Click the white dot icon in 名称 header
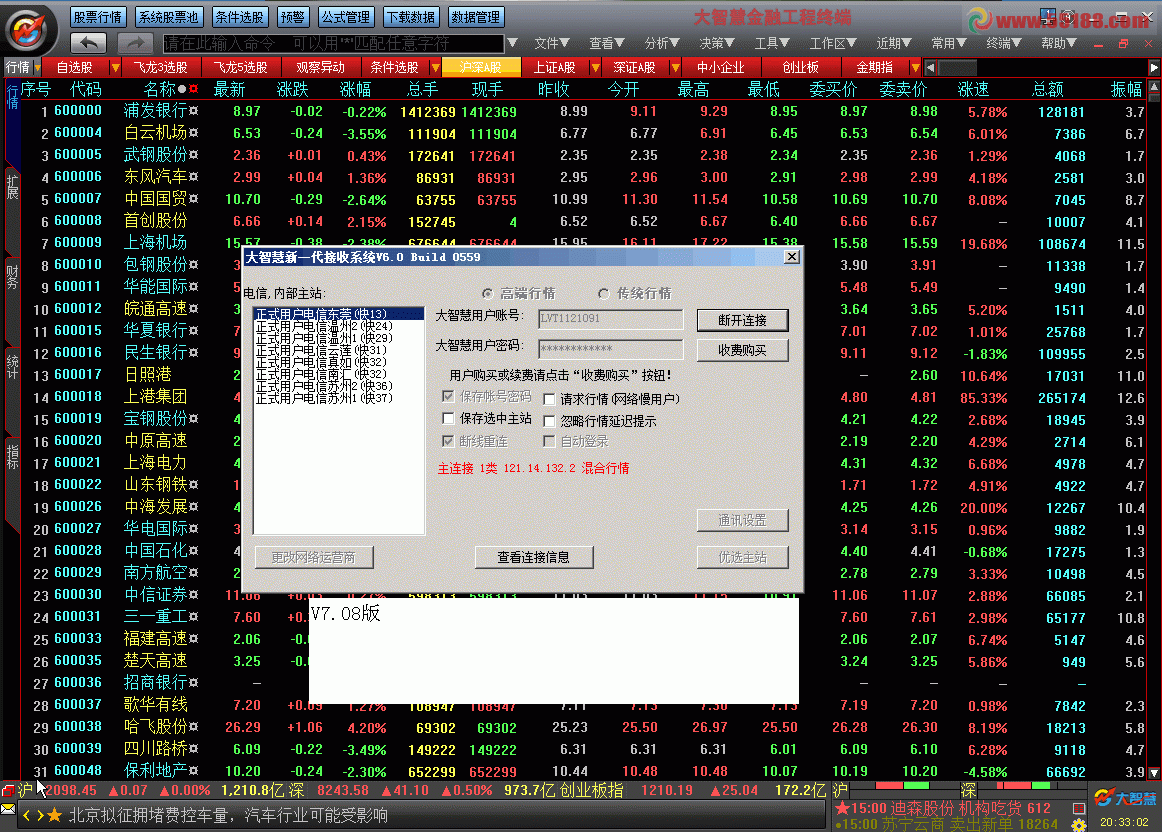Viewport: 1162px width, 832px height. point(182,89)
